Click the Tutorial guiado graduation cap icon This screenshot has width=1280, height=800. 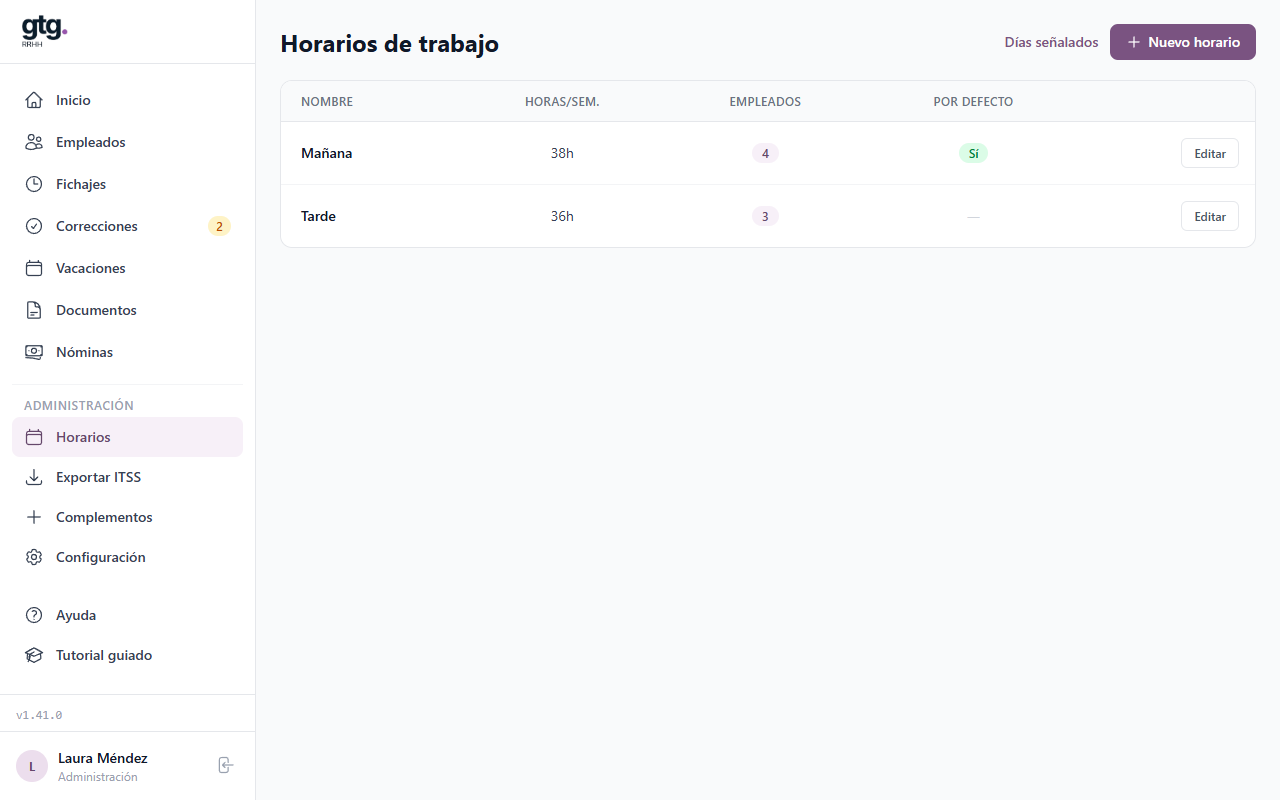(34, 655)
